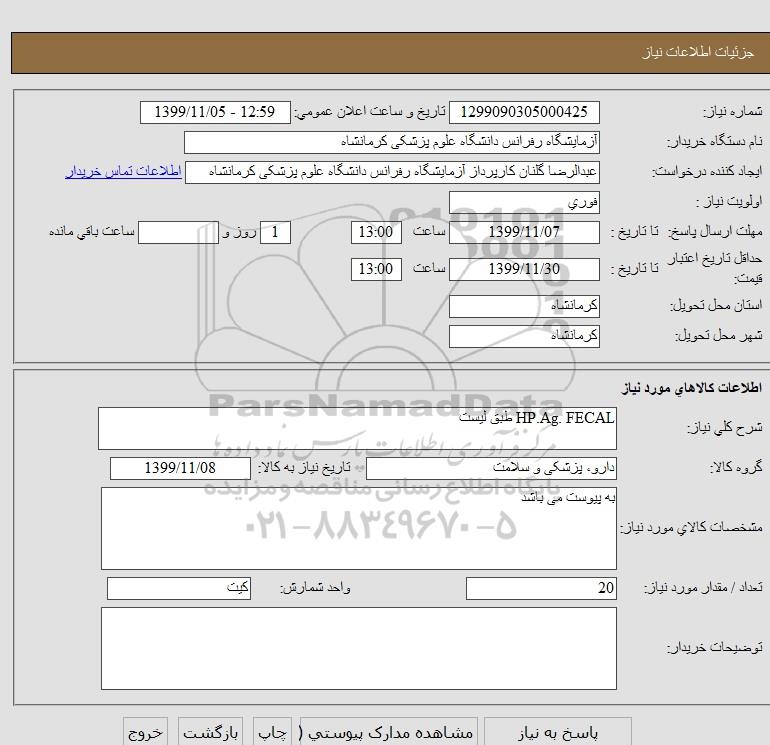Screen dimensions: 770x745
Task: Click the 'شهر محل تحویل:' label
Action: coord(719,336)
